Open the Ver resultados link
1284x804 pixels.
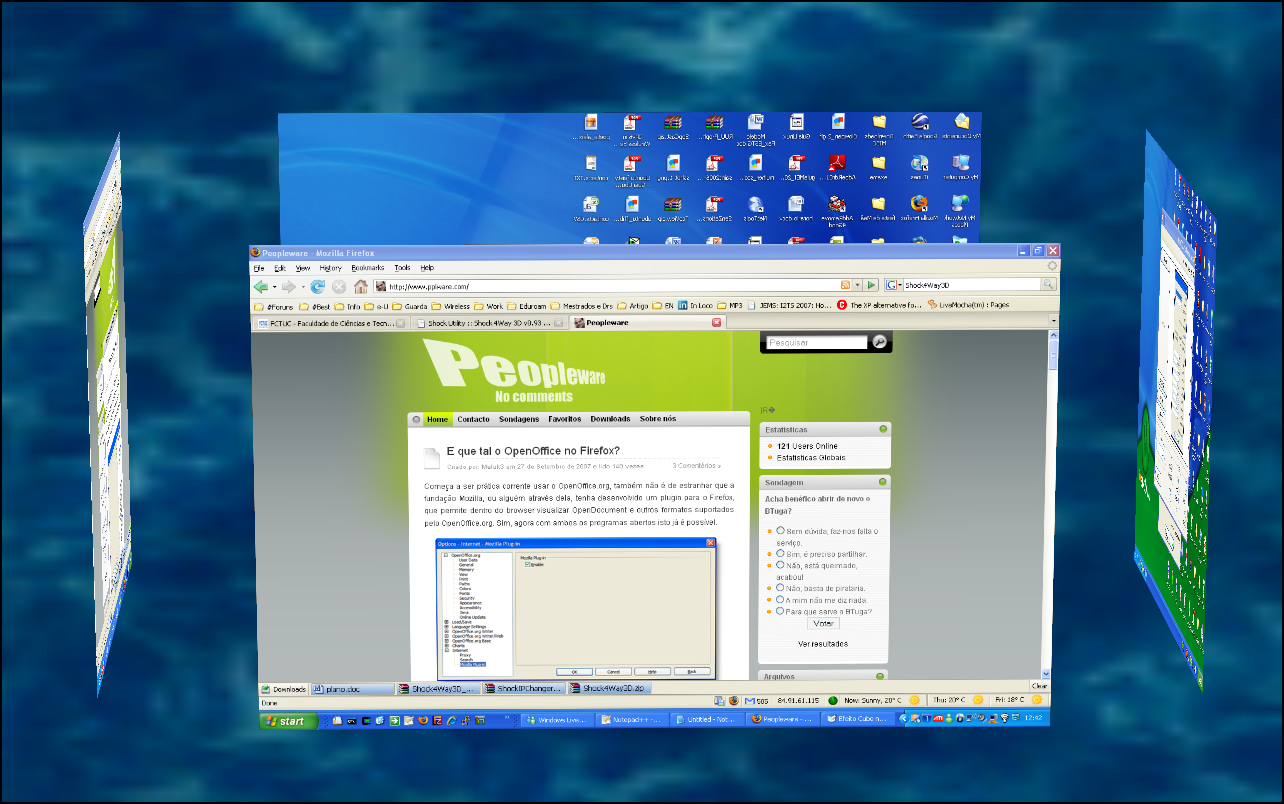823,644
